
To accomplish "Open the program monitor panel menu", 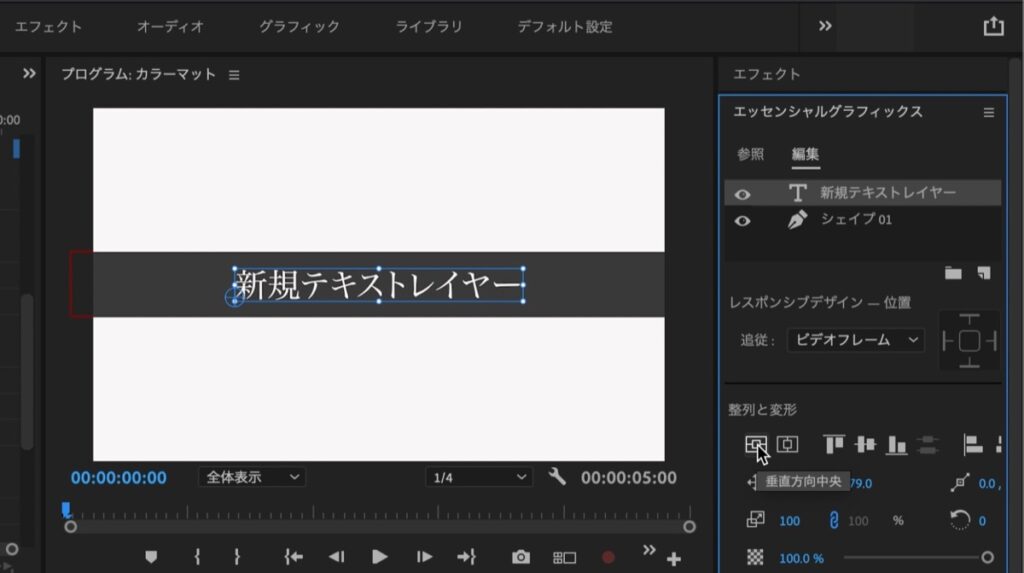I will pos(234,75).
